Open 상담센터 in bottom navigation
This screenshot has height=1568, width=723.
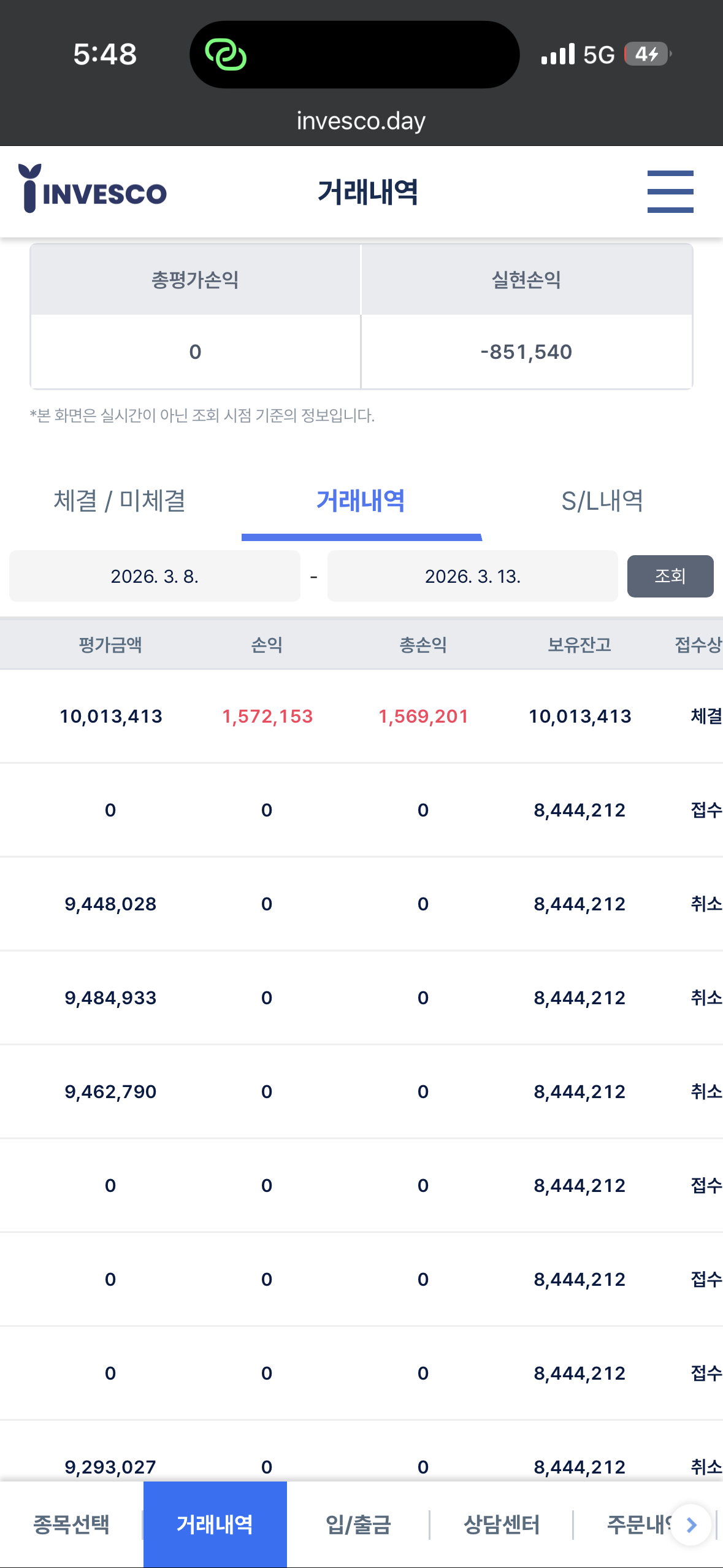[502, 1525]
